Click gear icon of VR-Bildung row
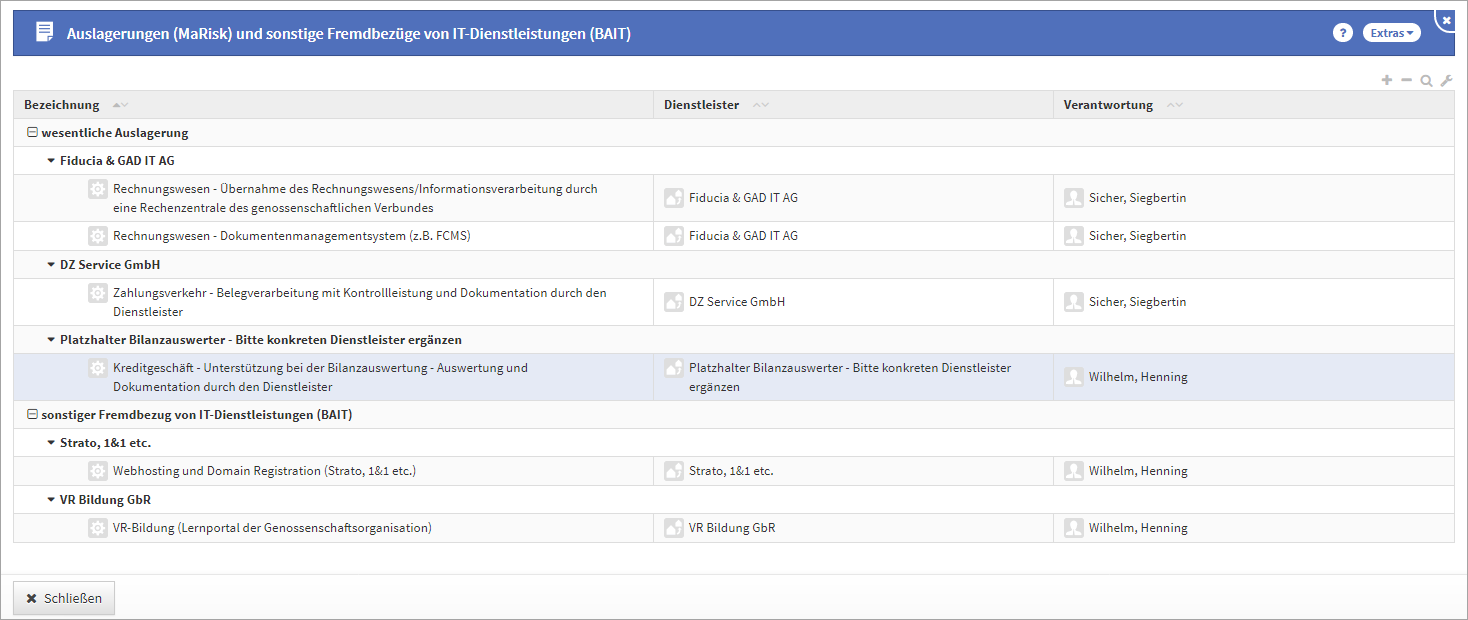Image resolution: width=1468 pixels, height=620 pixels. (x=97, y=528)
